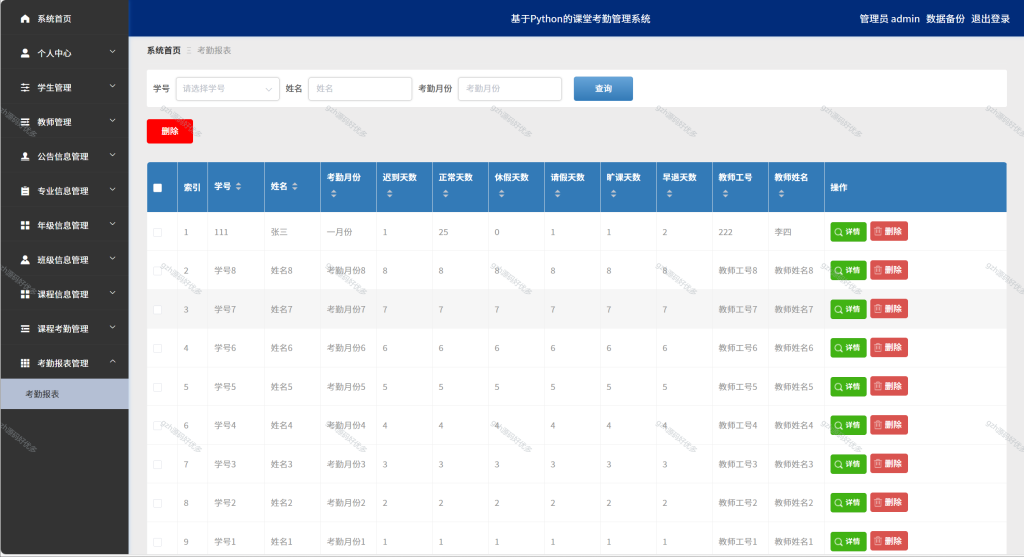Check the row for 学号4
This screenshot has height=557, width=1024.
coord(157,426)
